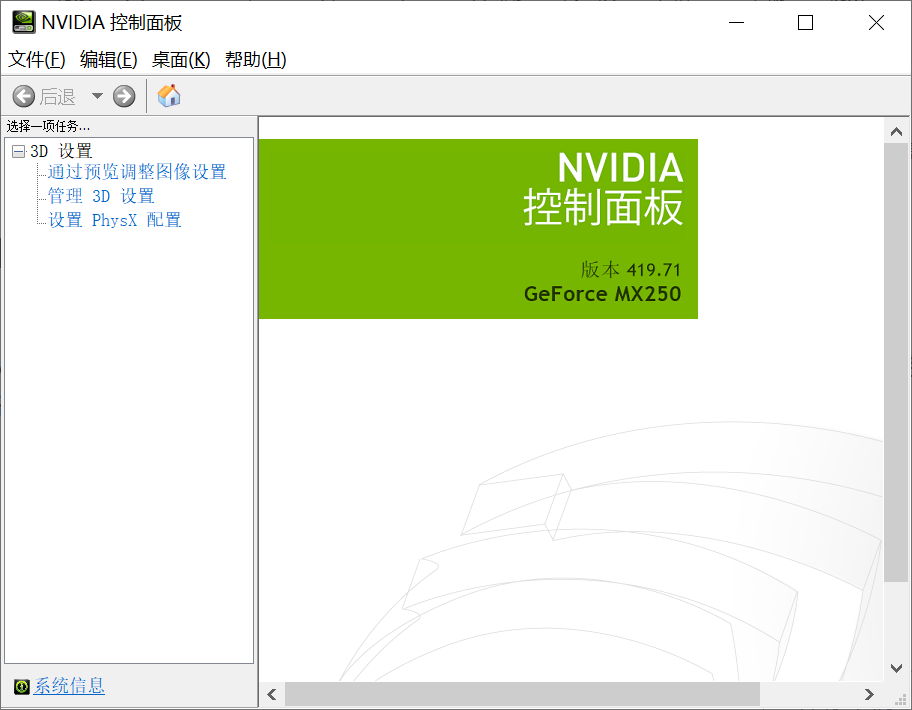This screenshot has height=710, width=912.
Task: Open the 编辑(E) menu
Action: tap(109, 59)
